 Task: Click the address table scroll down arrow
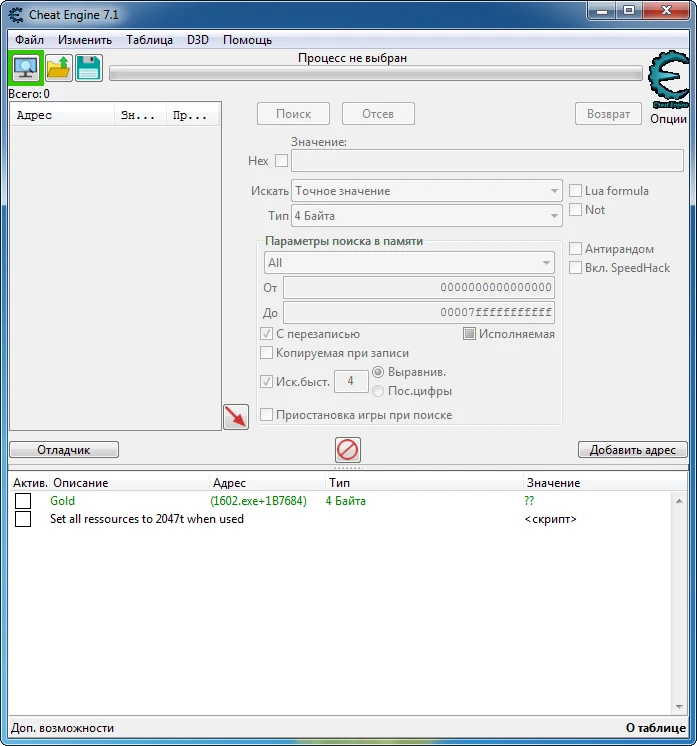(x=679, y=707)
